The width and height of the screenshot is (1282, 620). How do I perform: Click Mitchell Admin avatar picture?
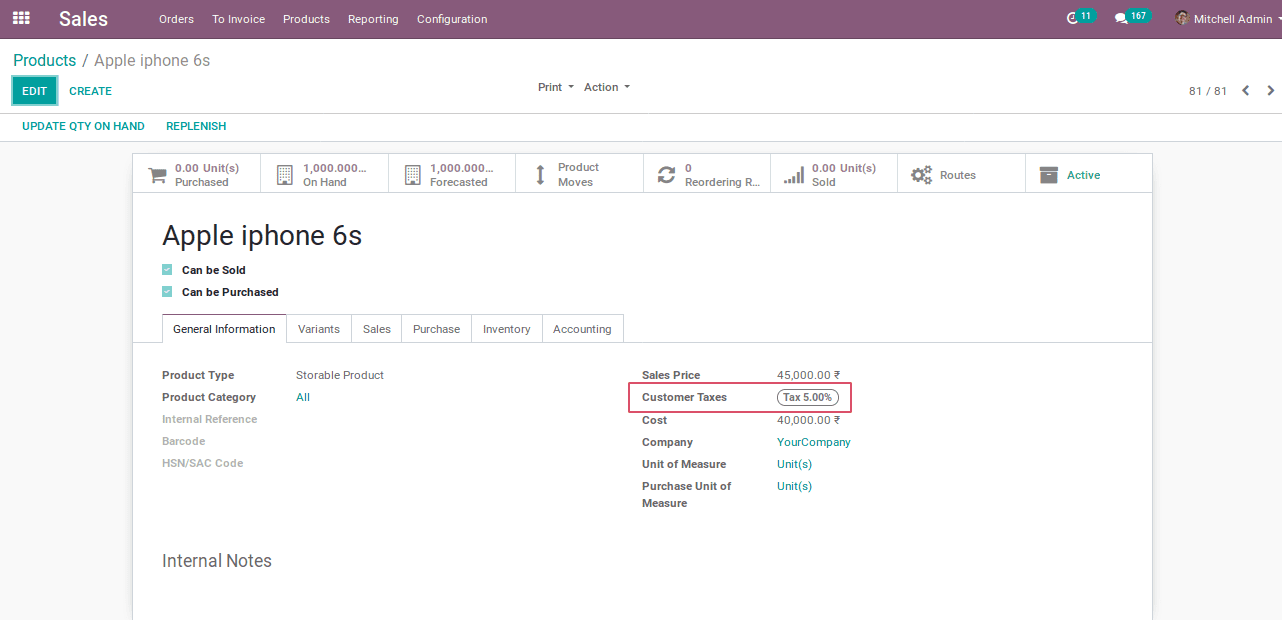[1182, 18]
